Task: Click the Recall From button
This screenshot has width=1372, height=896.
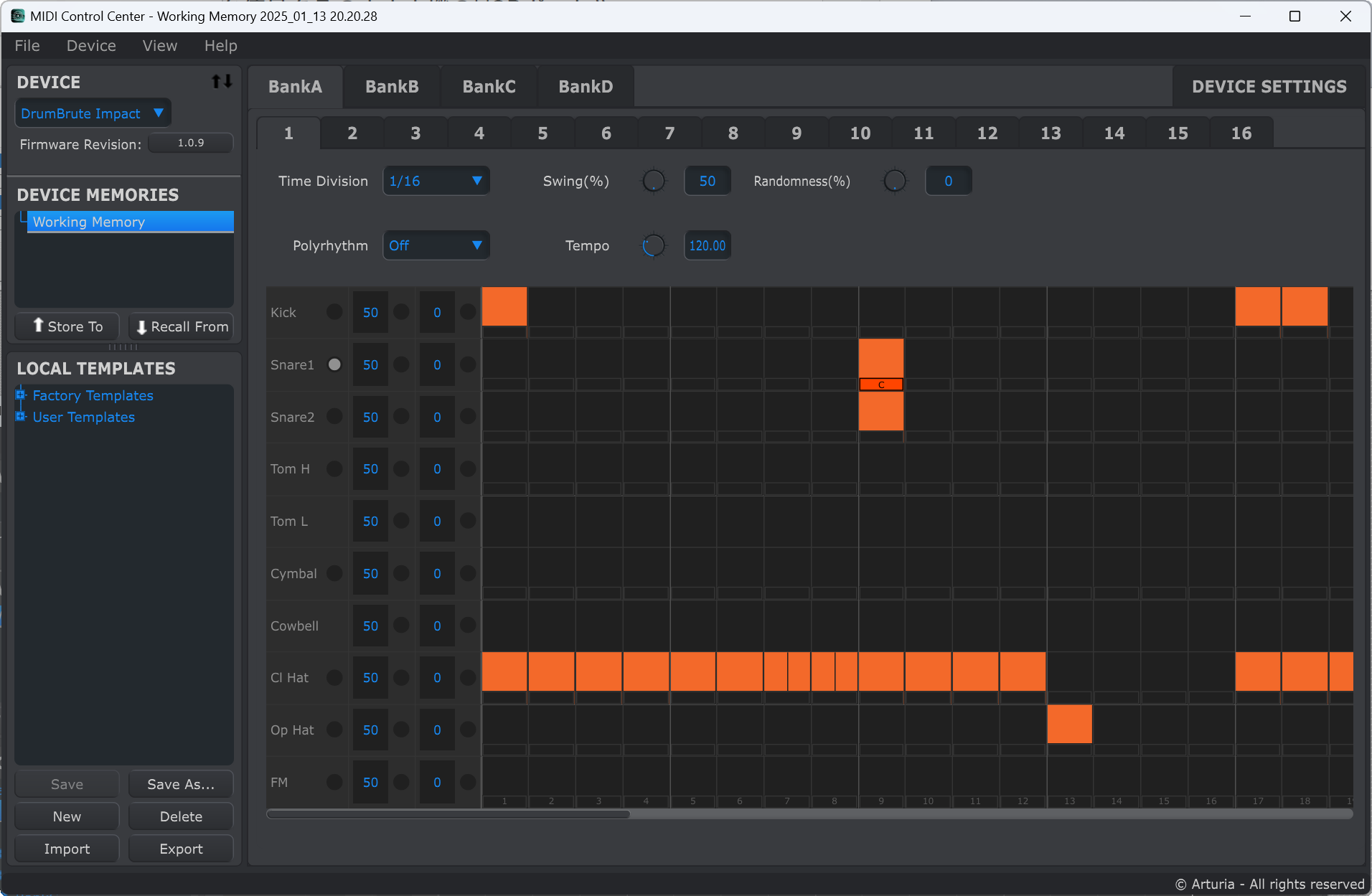Action: tap(182, 326)
